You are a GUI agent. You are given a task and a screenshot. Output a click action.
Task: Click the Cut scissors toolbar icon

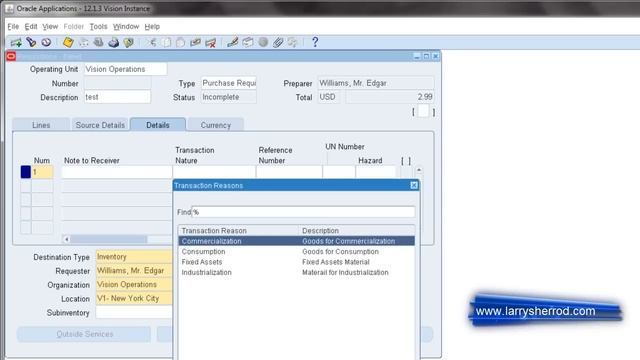[x=152, y=42]
